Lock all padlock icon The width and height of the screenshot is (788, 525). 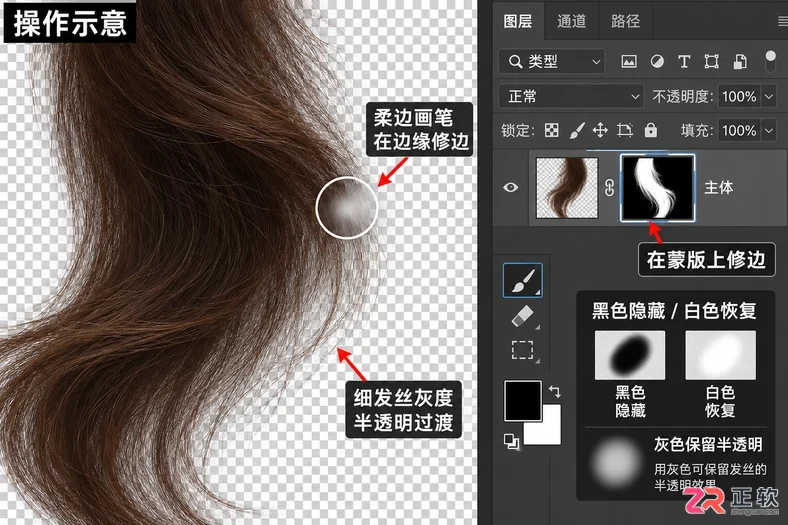tap(651, 130)
